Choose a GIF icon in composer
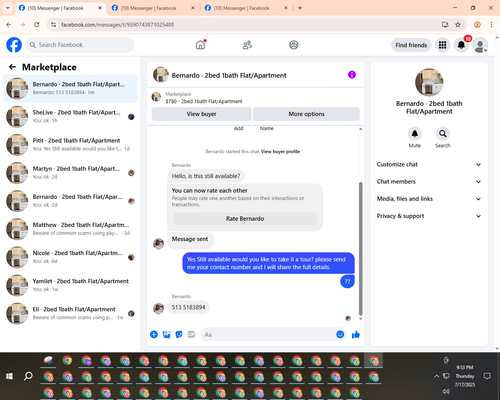This screenshot has height=400, width=500. click(191, 334)
